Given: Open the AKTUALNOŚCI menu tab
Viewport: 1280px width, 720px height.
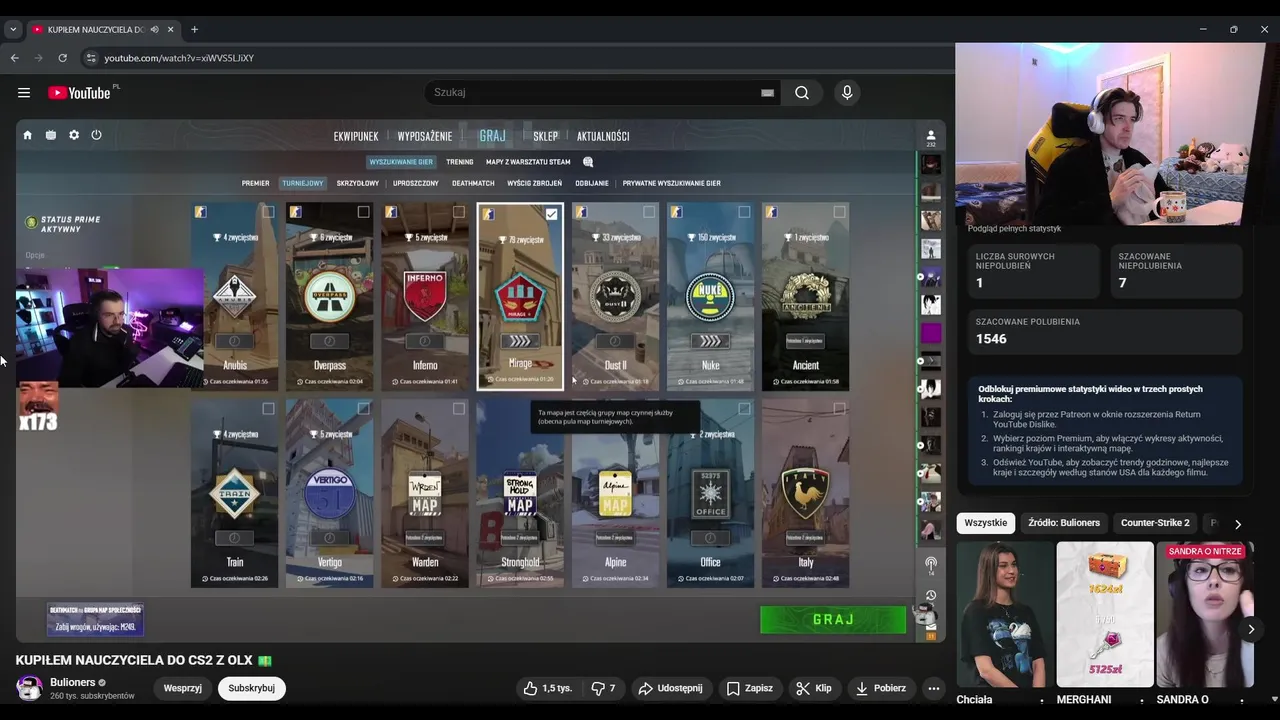Looking at the screenshot, I should 603,136.
